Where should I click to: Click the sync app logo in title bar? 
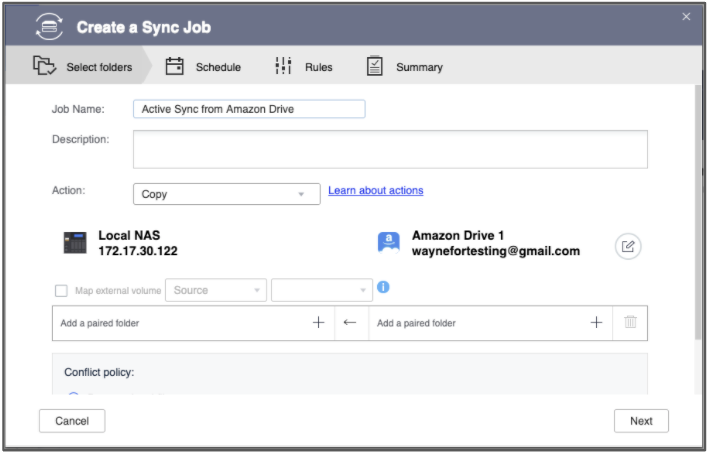(50, 27)
